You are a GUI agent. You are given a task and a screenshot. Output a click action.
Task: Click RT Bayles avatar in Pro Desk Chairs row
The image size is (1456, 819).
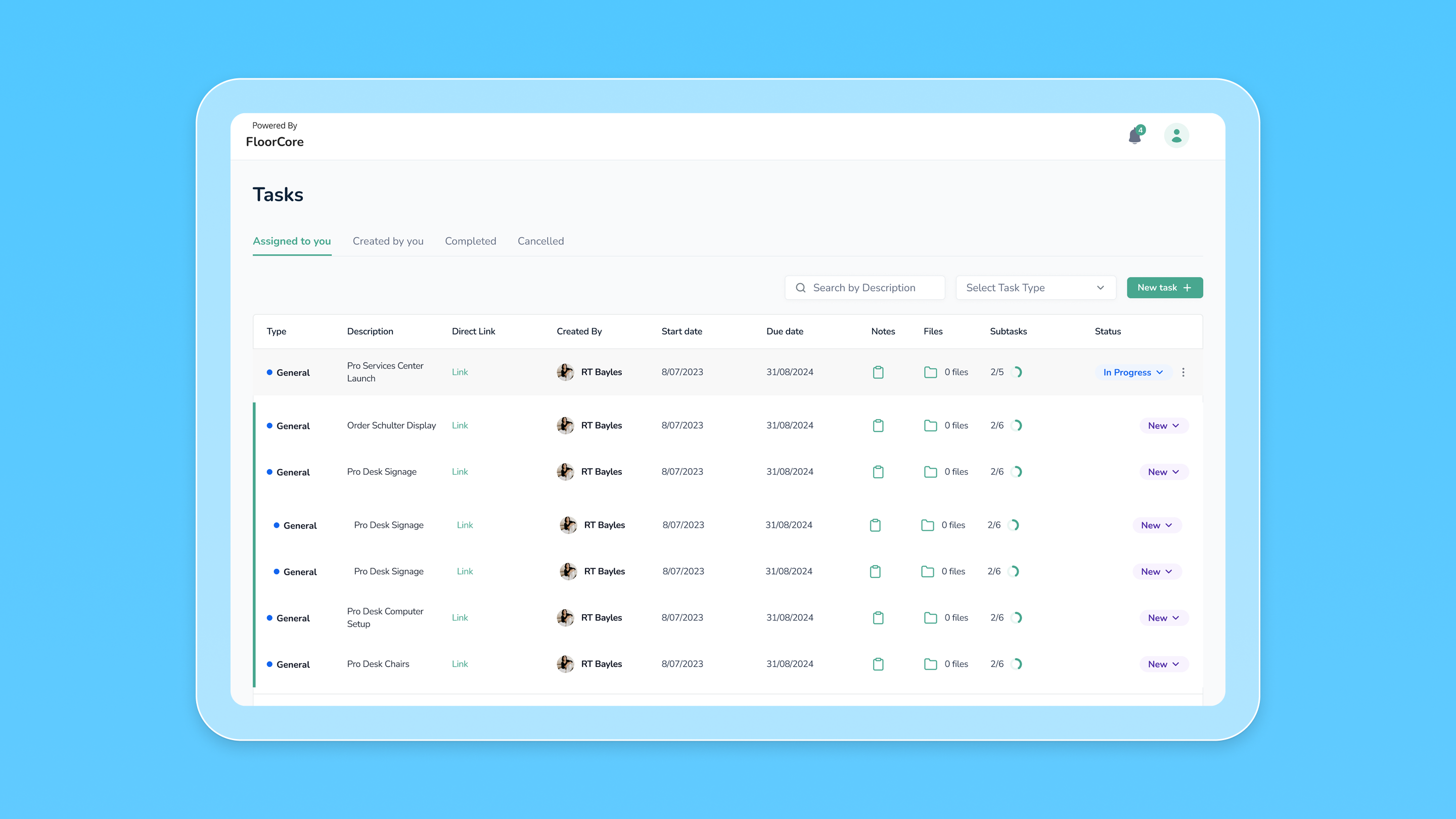[565, 664]
